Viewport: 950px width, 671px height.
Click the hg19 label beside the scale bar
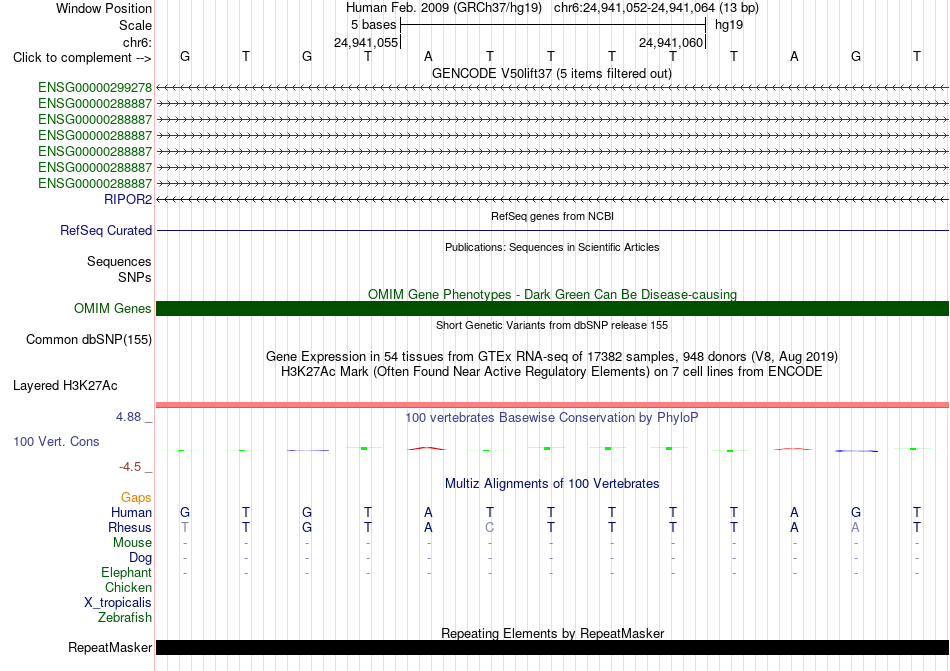click(729, 25)
